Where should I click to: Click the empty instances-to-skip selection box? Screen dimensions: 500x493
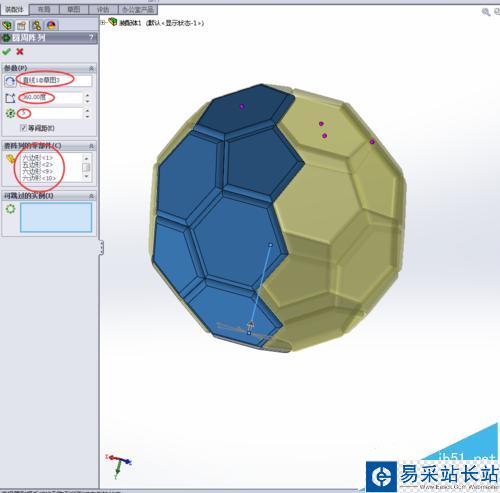click(56, 217)
